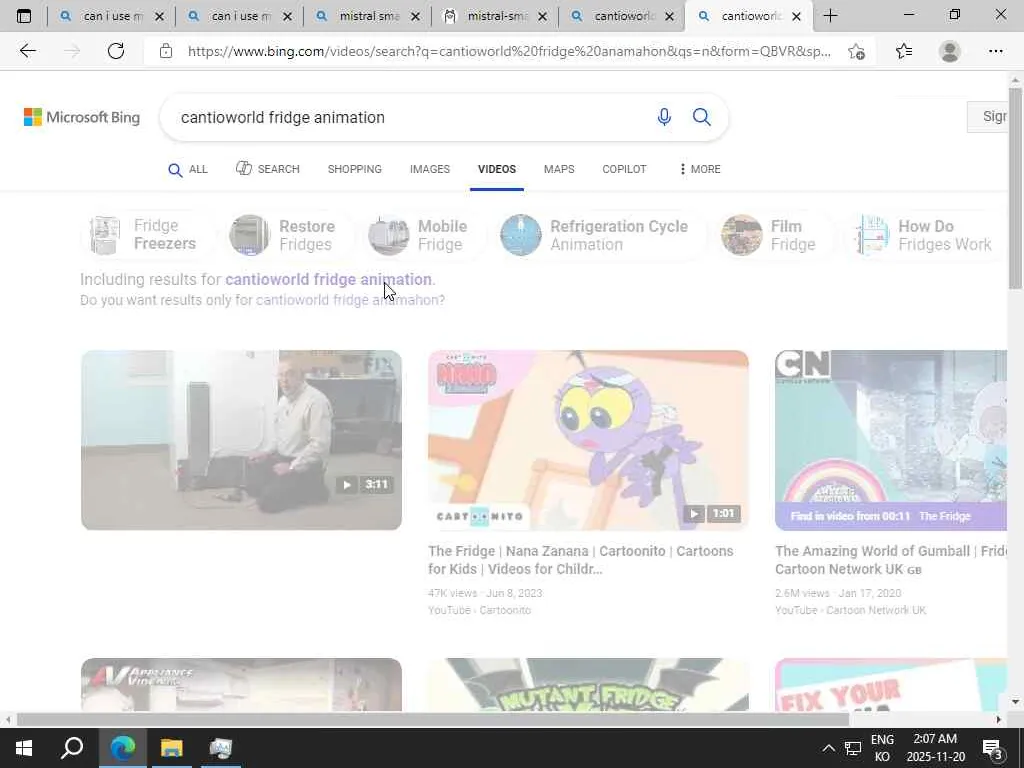Select the VIDEOS tab

click(497, 169)
